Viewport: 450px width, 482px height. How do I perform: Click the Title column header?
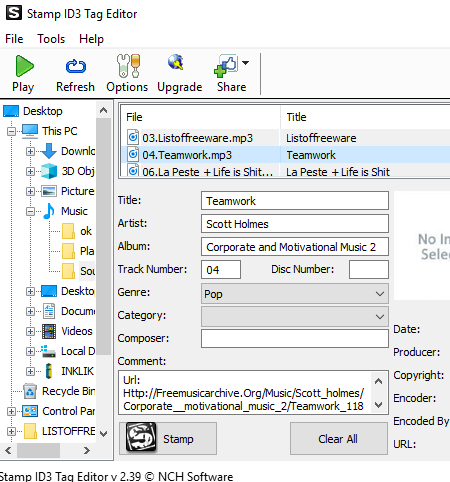point(365,117)
